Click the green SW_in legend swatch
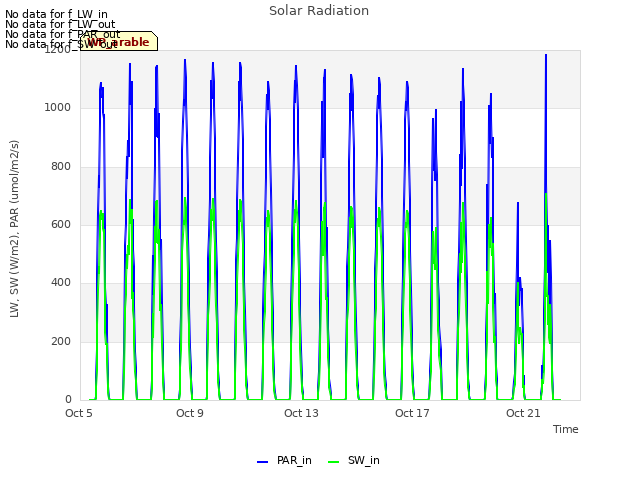This screenshot has width=640, height=480. 333,462
